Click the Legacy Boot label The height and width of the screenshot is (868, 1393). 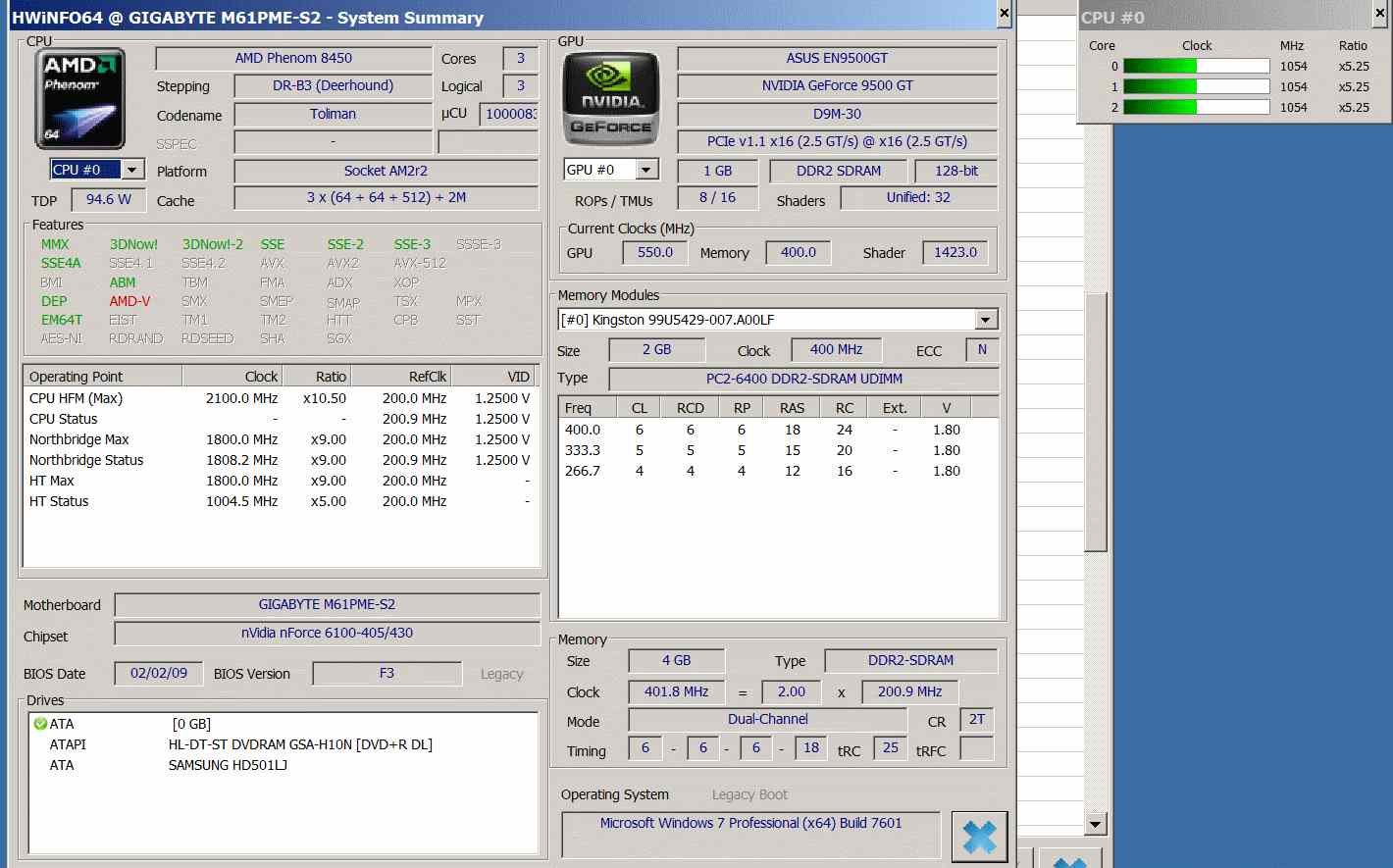749,794
